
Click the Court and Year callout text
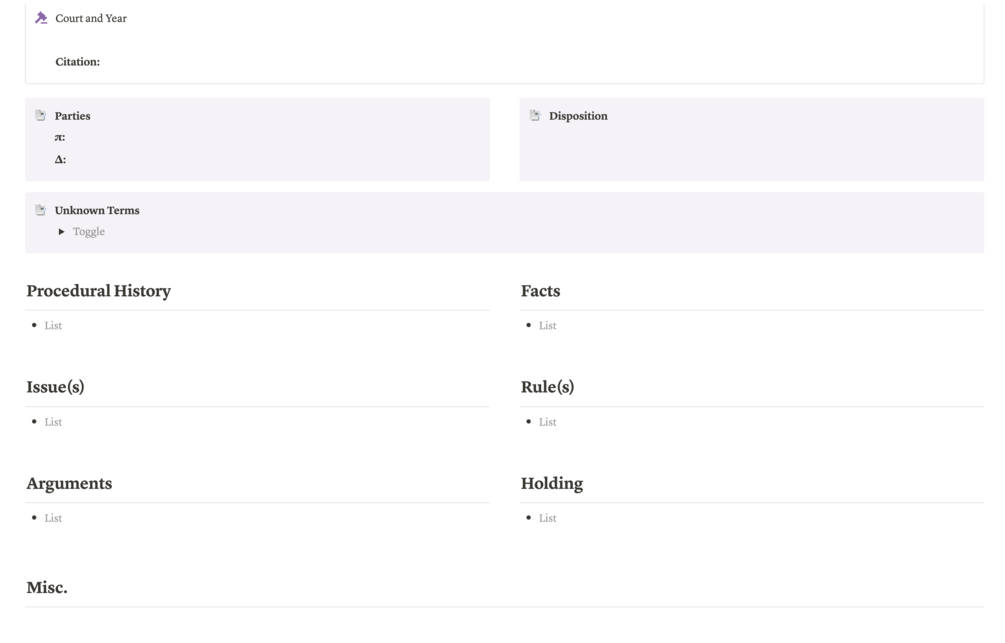(91, 18)
